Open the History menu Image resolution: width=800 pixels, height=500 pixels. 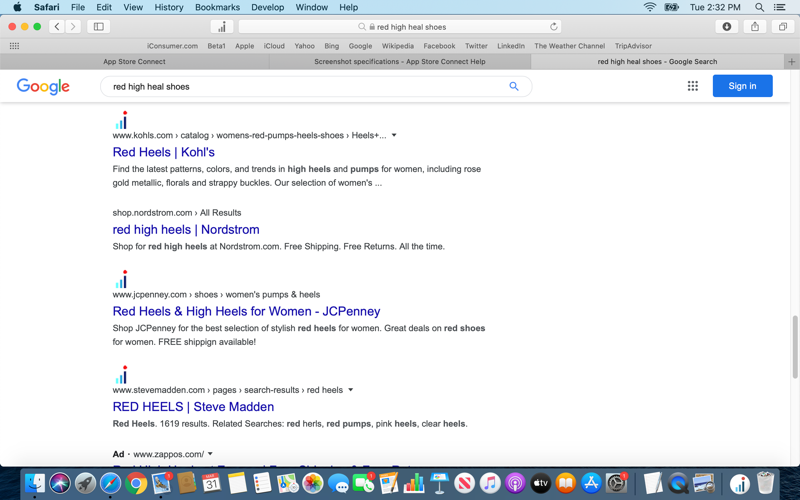coord(169,7)
